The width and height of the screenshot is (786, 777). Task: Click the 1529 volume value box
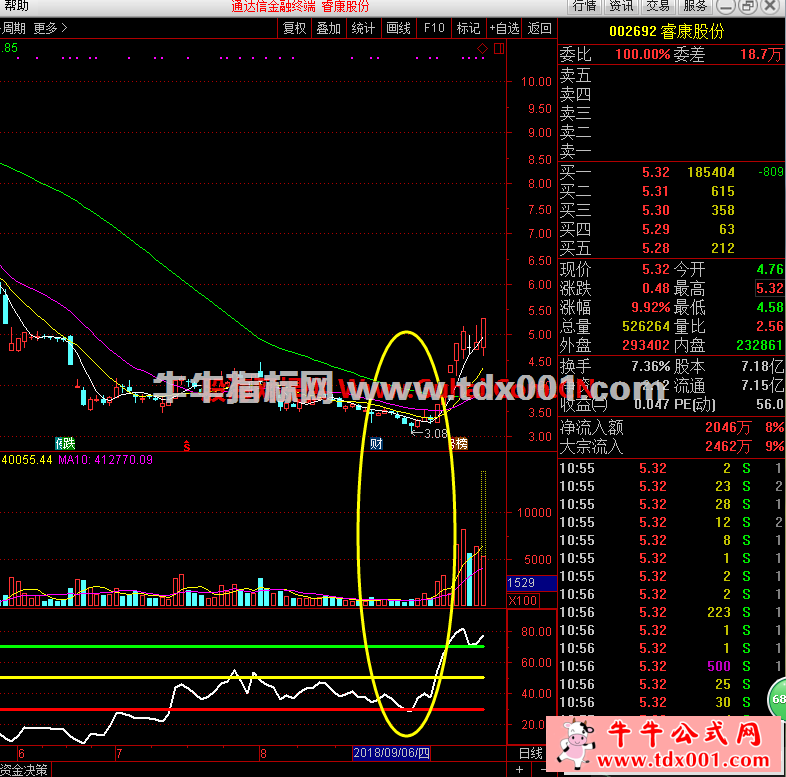531,582
